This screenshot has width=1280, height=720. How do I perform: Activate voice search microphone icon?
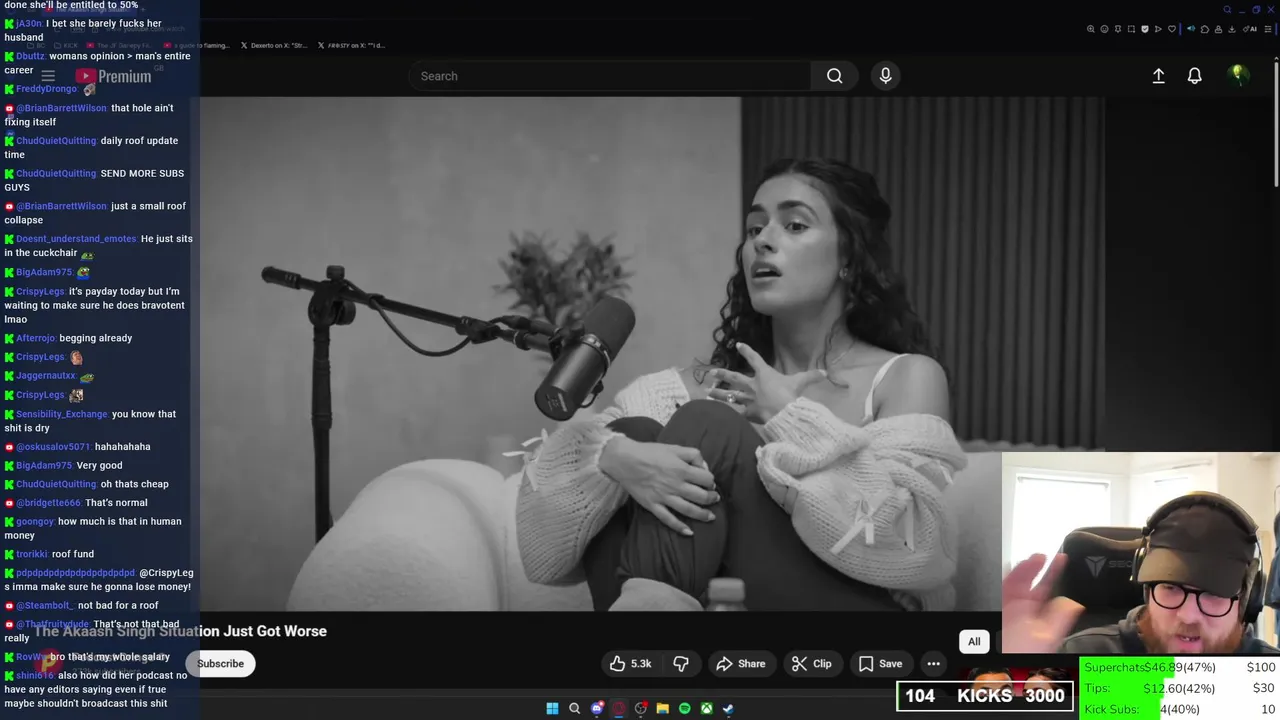[885, 76]
